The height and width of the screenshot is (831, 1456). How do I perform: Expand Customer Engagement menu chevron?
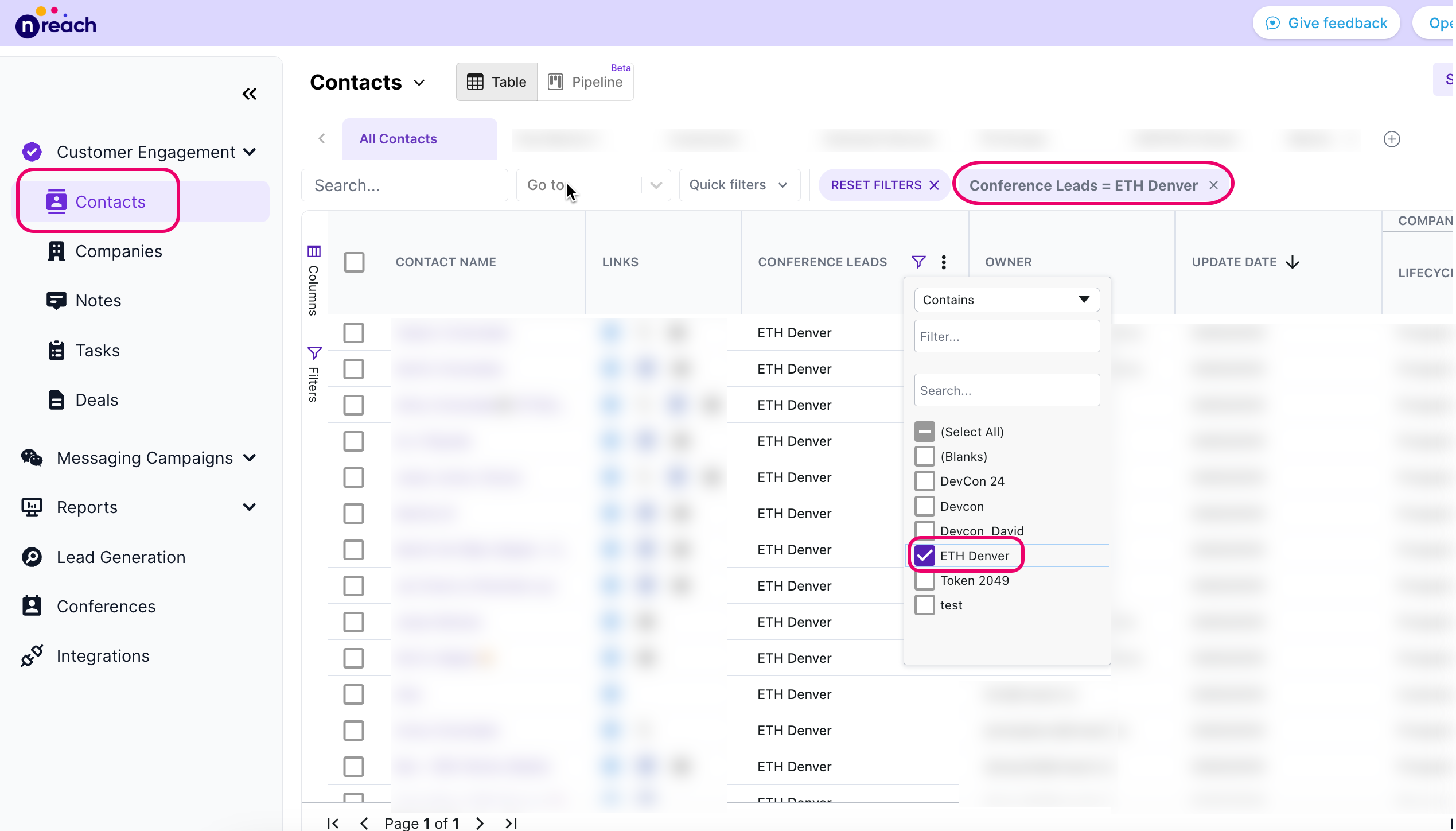(250, 152)
